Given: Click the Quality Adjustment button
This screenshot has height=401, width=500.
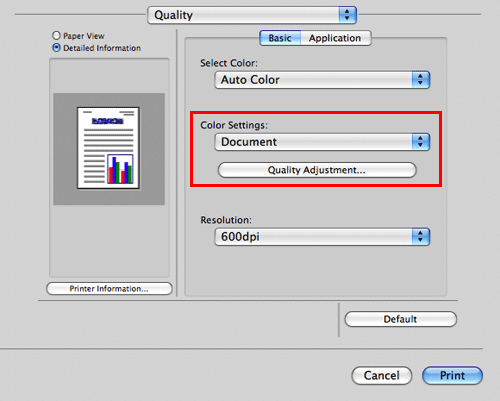Looking at the screenshot, I should tap(317, 170).
